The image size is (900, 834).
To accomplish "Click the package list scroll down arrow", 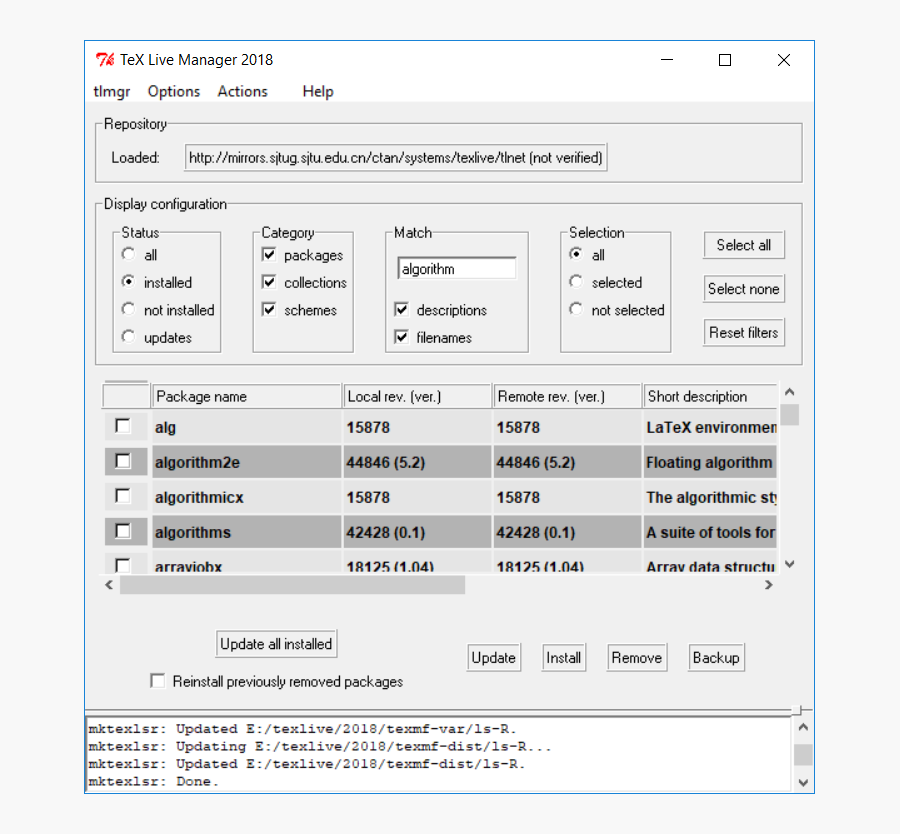I will tap(790, 564).
